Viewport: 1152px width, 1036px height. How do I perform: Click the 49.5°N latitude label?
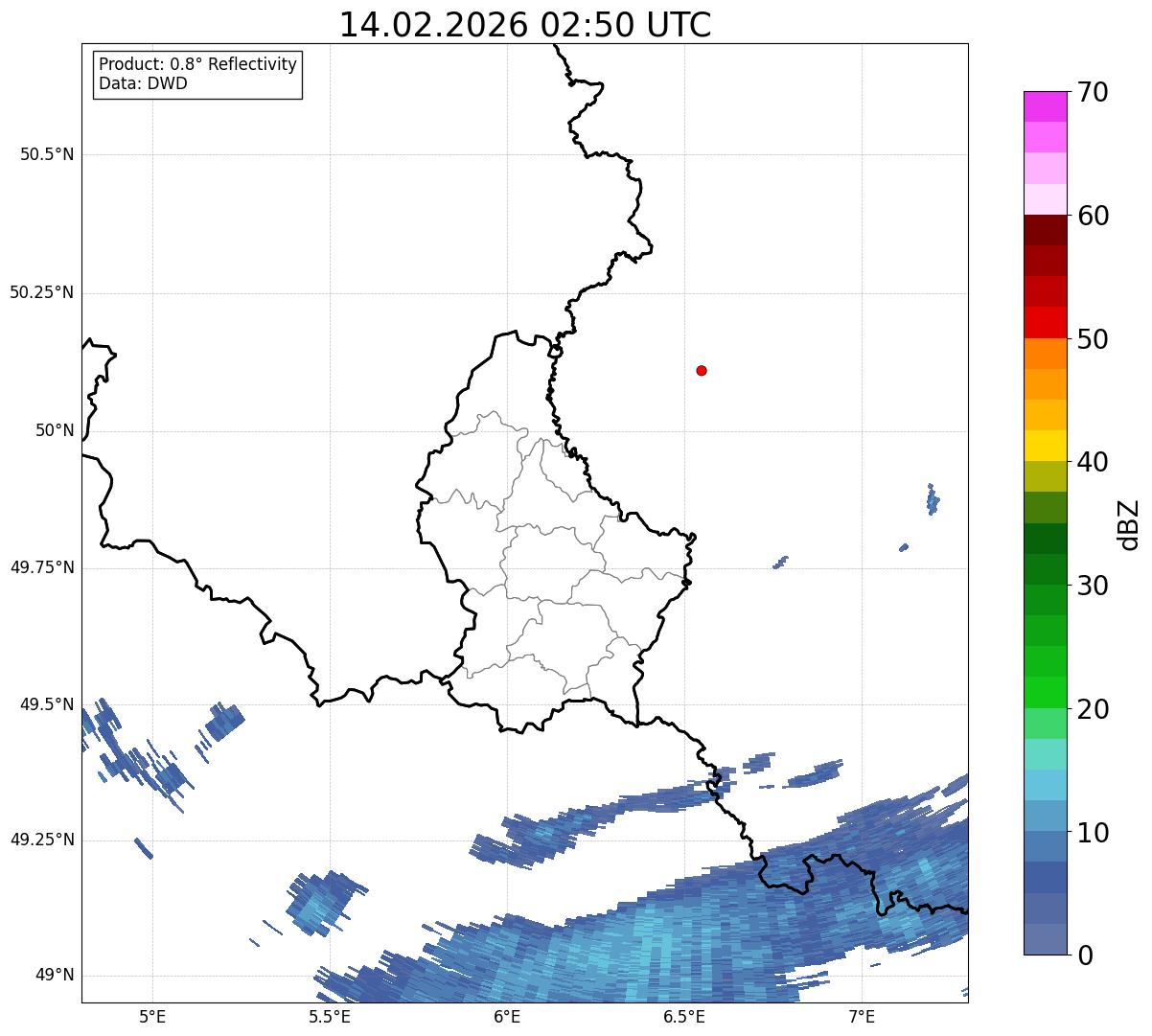point(47,704)
